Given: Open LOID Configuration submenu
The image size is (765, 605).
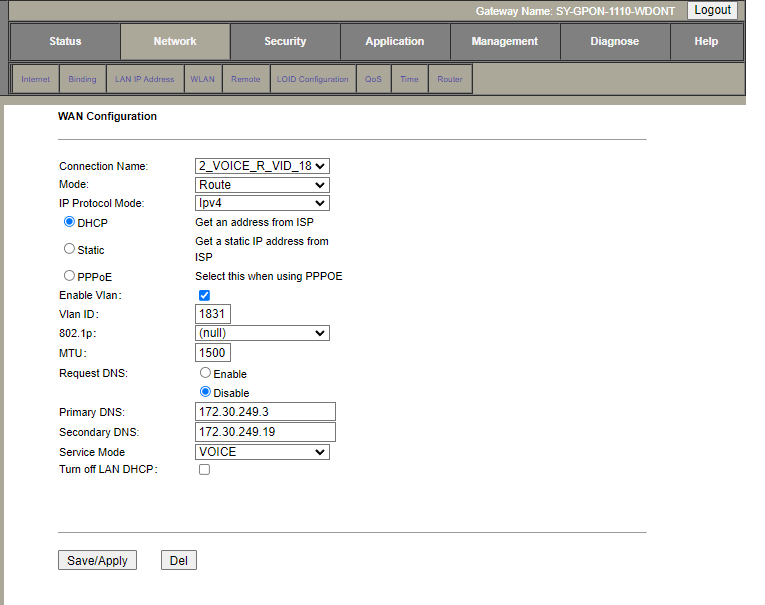Looking at the screenshot, I should (x=313, y=79).
